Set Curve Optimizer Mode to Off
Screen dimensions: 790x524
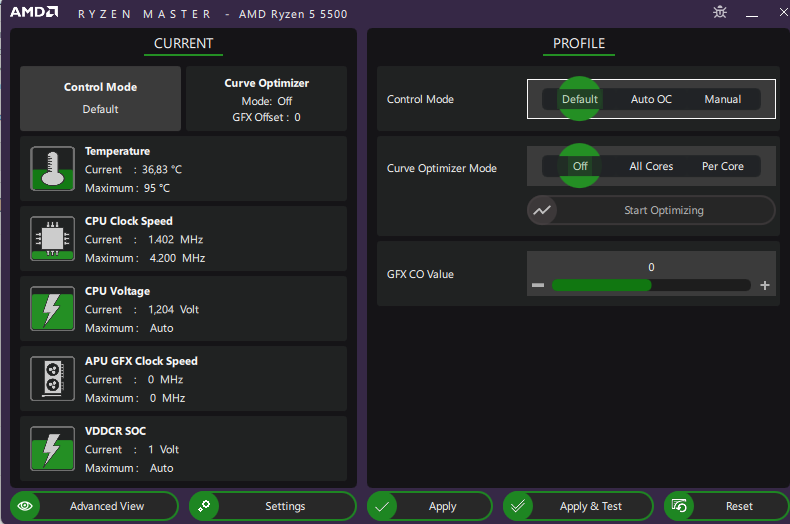[x=580, y=166]
